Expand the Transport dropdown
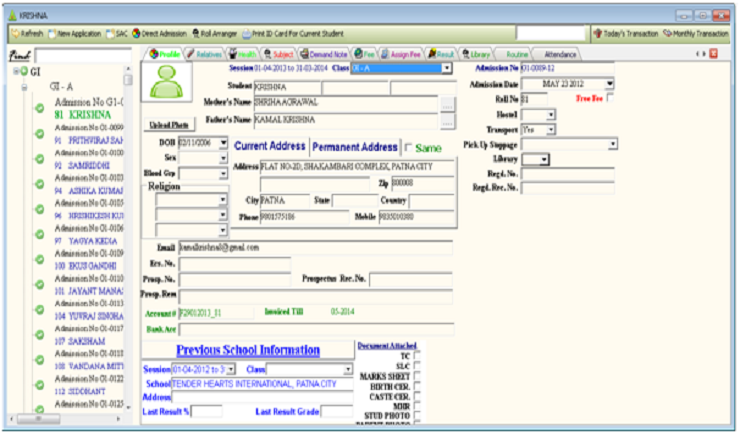The image size is (740, 434). pyautogui.click(x=551, y=130)
